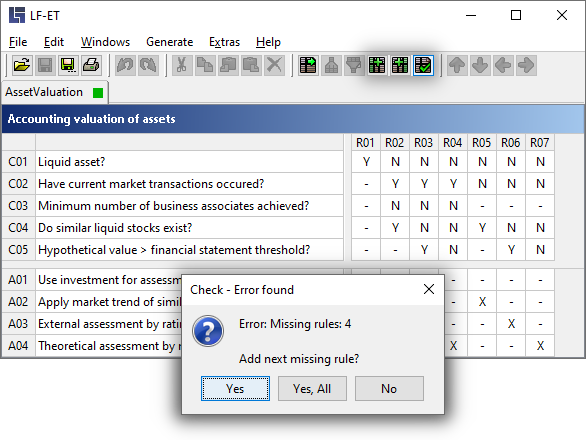Open the Generate menu
The image size is (586, 440).
(x=169, y=42)
